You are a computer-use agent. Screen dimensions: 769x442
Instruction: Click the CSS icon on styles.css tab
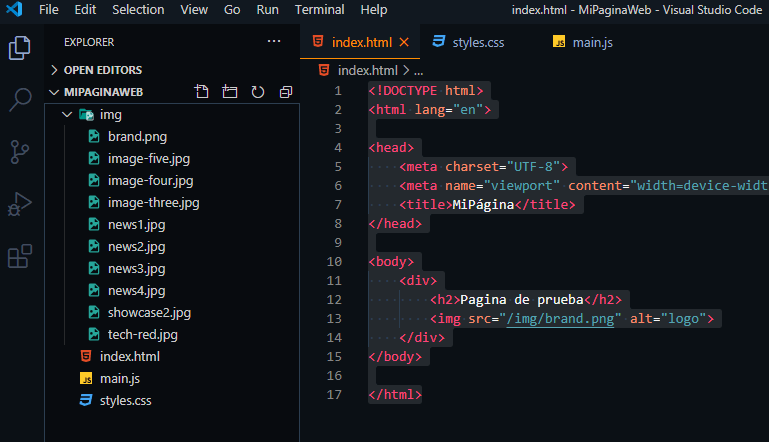tap(438, 42)
